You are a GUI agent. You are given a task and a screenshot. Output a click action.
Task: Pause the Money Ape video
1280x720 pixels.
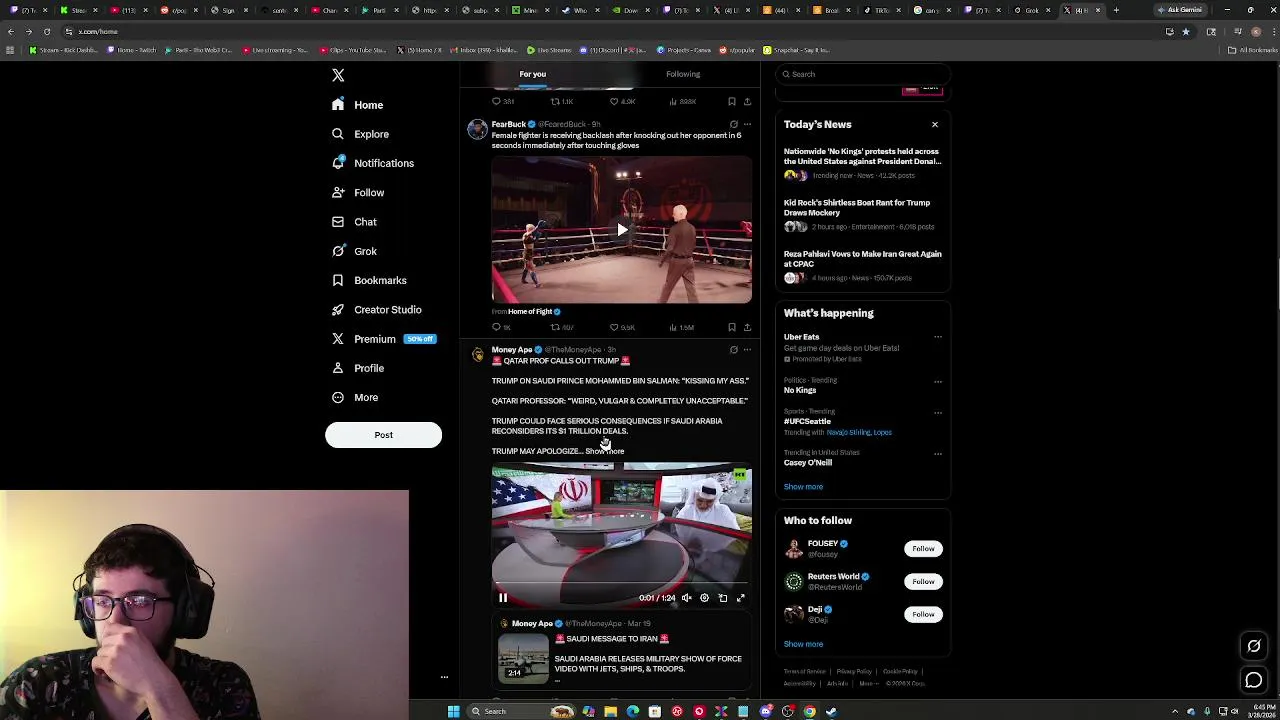tap(503, 598)
